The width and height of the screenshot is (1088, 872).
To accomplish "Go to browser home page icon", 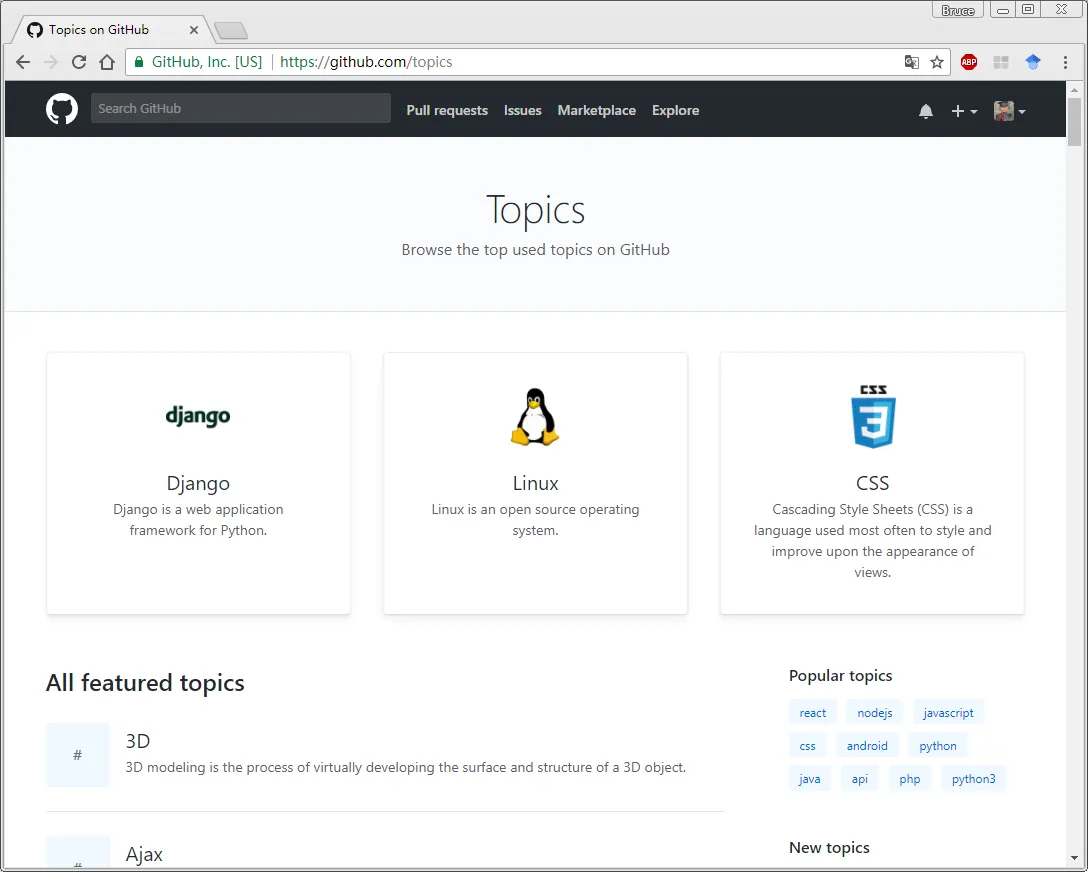I will pyautogui.click(x=107, y=62).
